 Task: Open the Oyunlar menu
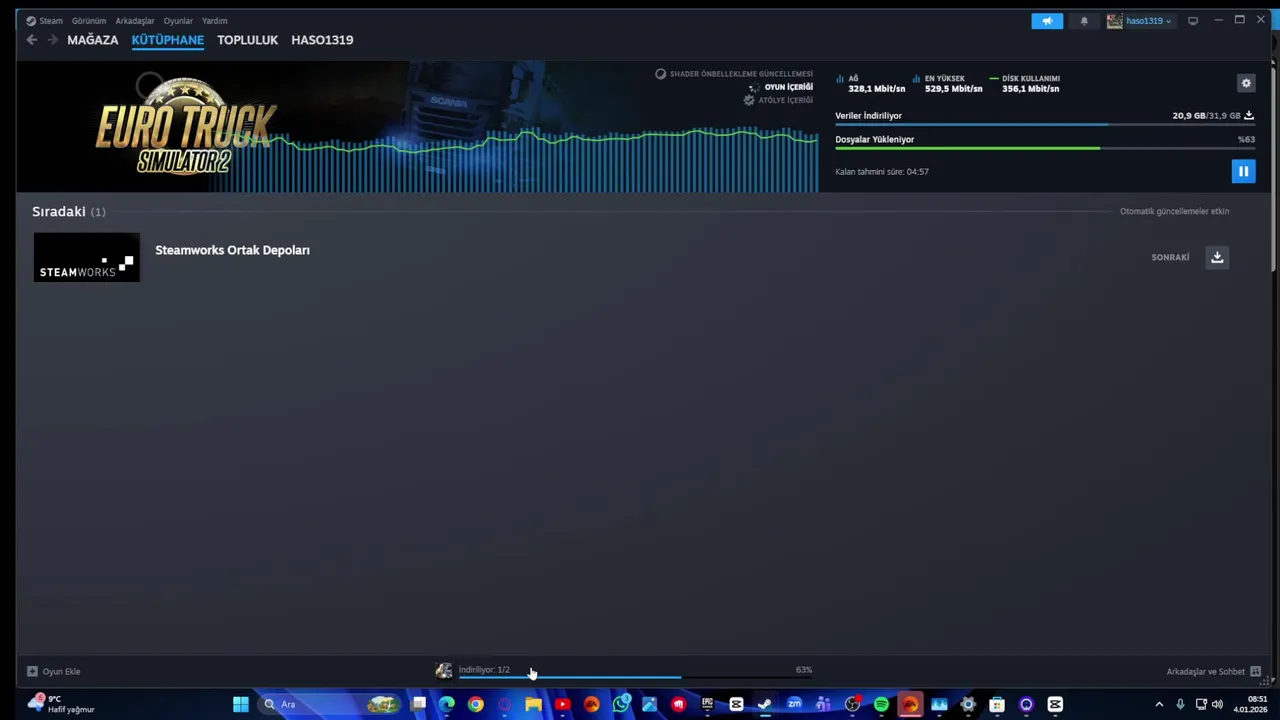pyautogui.click(x=178, y=21)
